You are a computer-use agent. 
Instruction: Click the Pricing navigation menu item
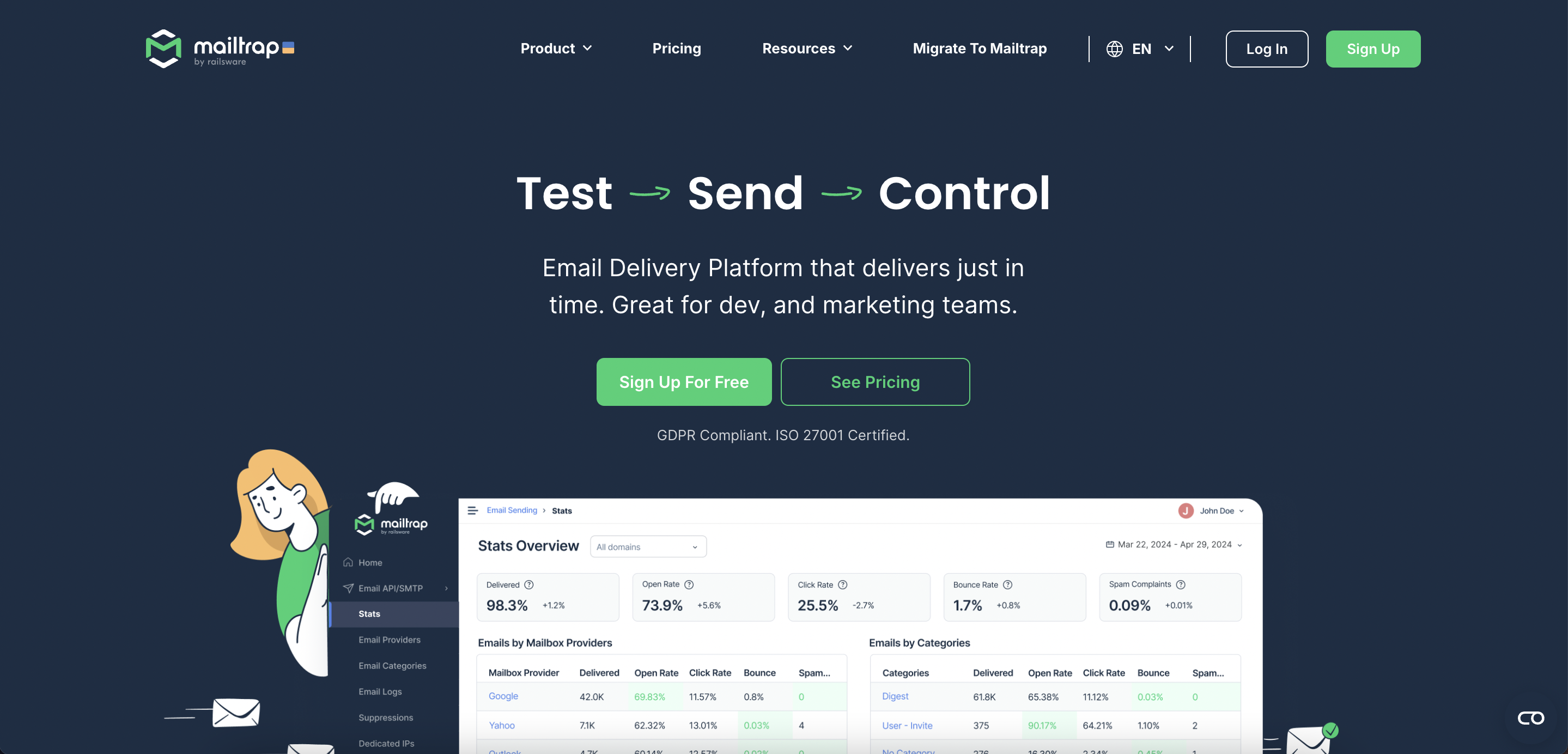click(x=676, y=48)
